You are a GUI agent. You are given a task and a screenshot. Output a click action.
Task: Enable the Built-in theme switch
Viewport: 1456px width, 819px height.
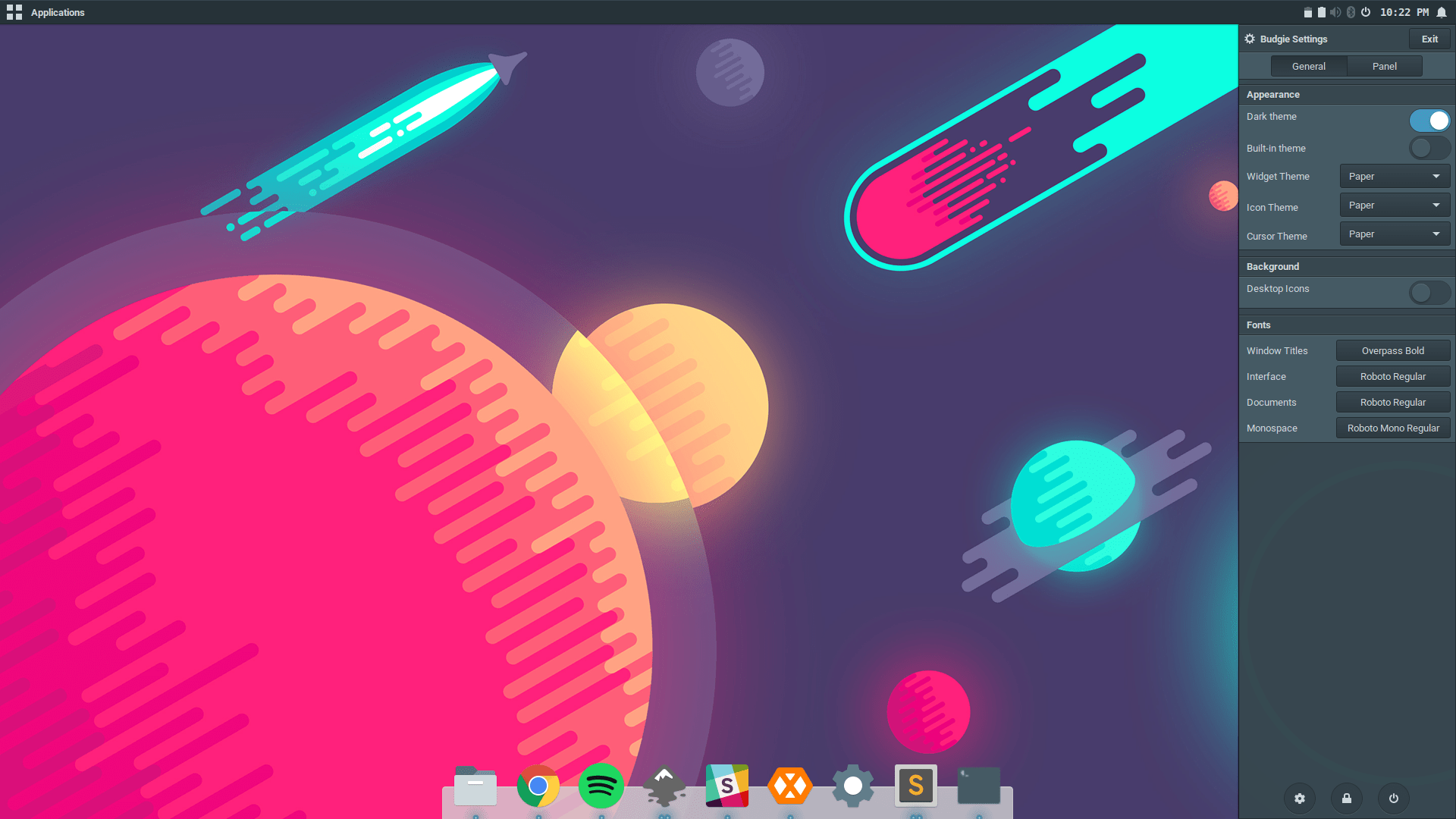1429,148
